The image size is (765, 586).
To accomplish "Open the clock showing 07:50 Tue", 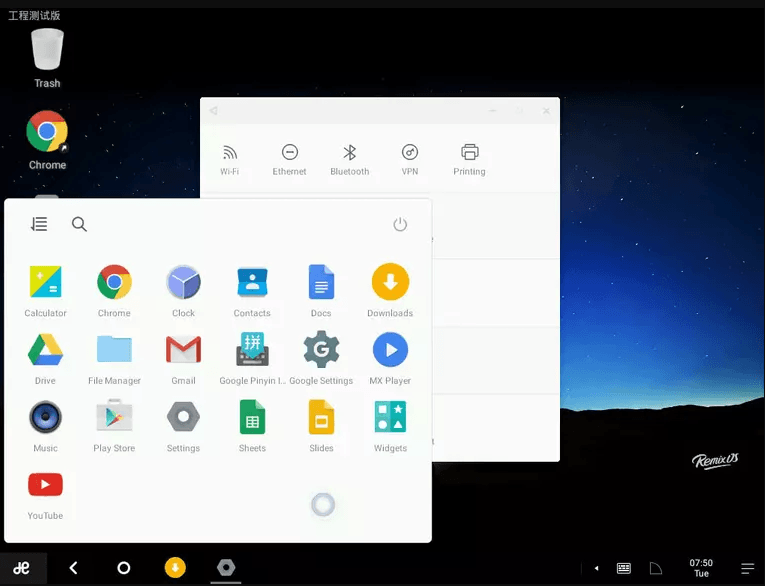I will tap(701, 568).
